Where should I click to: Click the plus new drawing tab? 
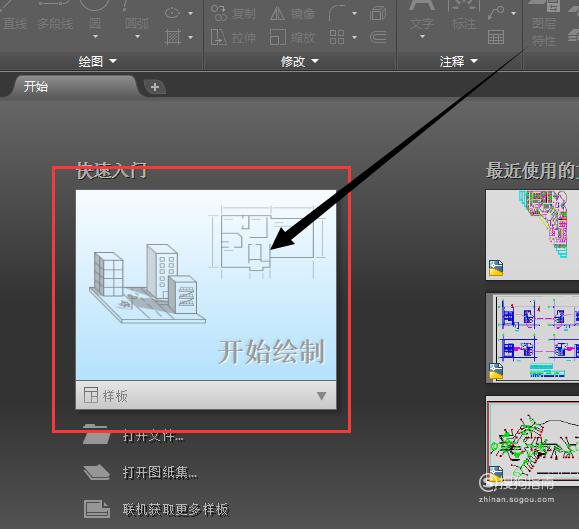click(x=155, y=87)
